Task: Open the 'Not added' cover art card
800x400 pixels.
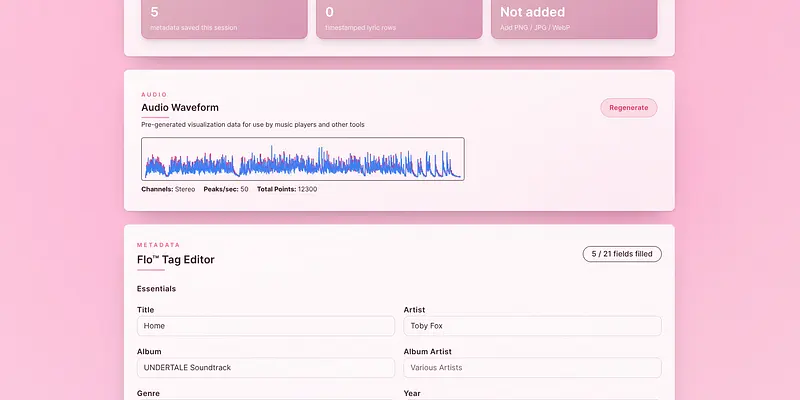Action: coord(573,18)
